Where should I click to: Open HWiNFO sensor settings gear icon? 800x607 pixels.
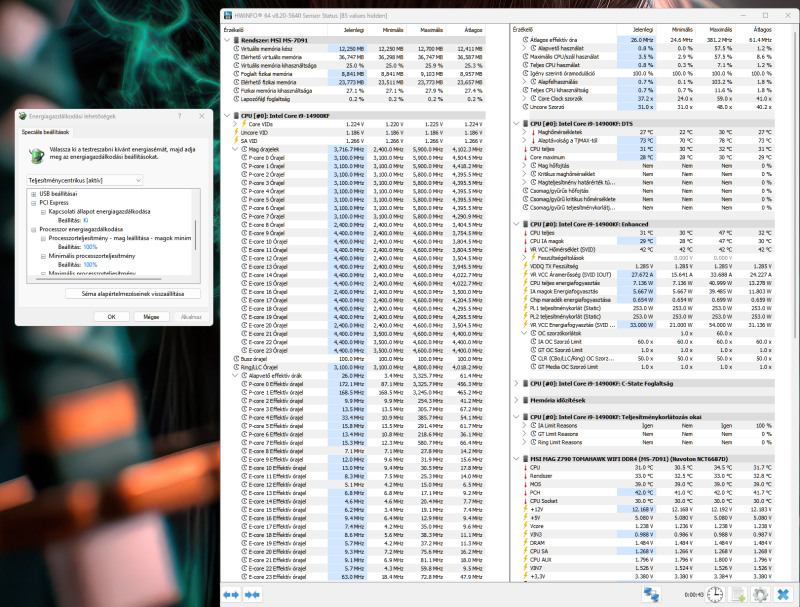(x=760, y=594)
